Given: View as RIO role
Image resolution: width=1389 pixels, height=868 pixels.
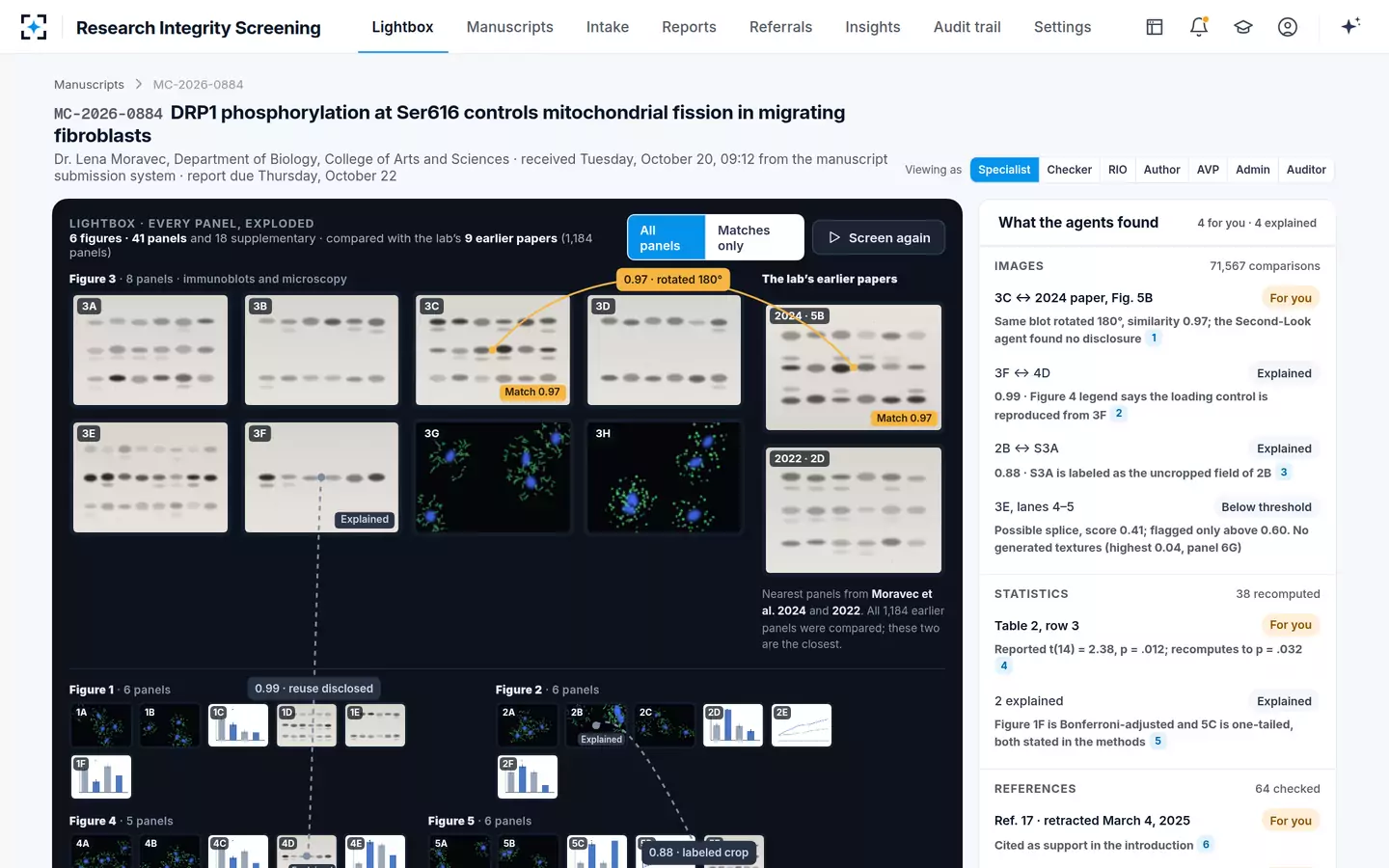Looking at the screenshot, I should [x=1117, y=170].
